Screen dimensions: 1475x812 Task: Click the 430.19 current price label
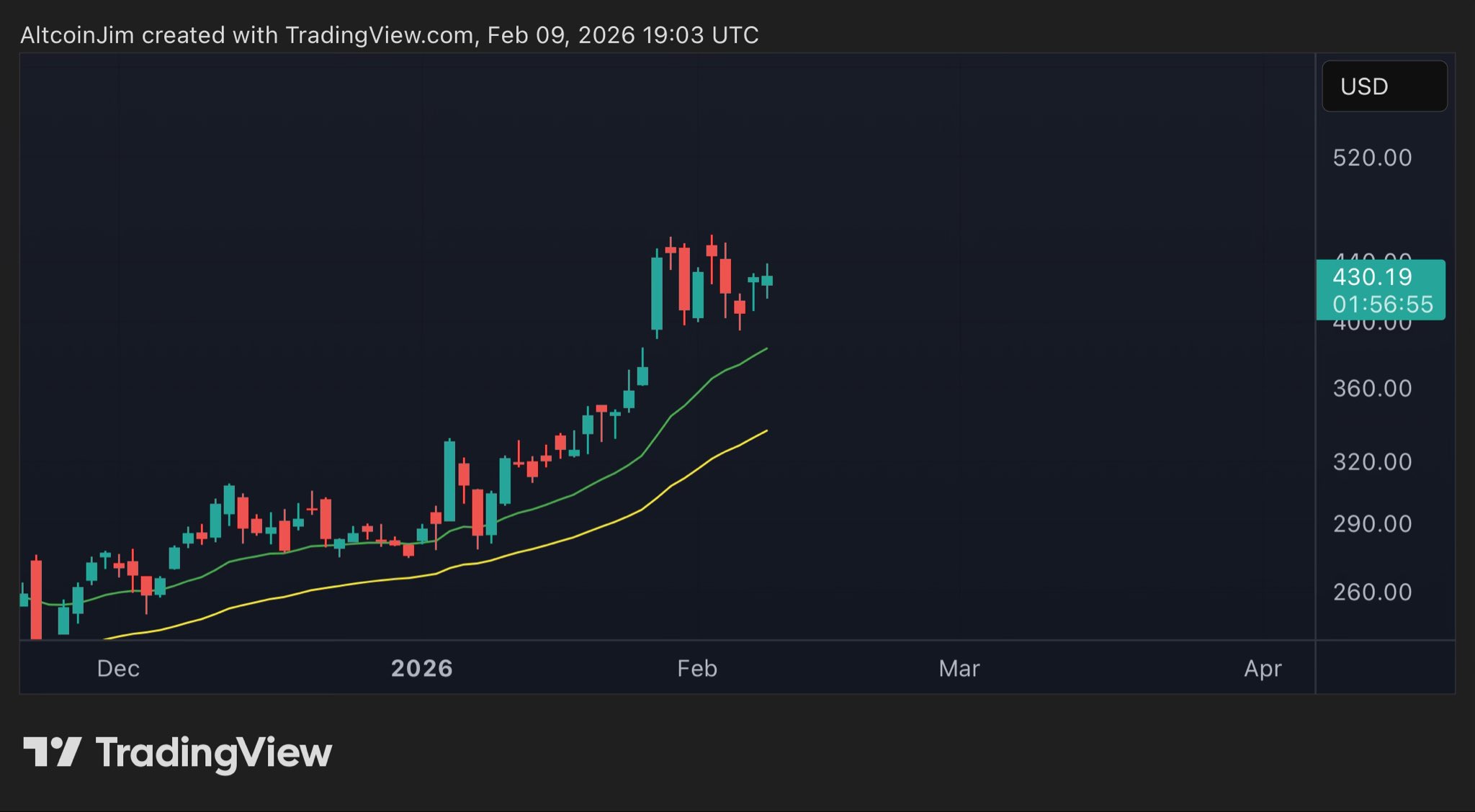click(1372, 277)
